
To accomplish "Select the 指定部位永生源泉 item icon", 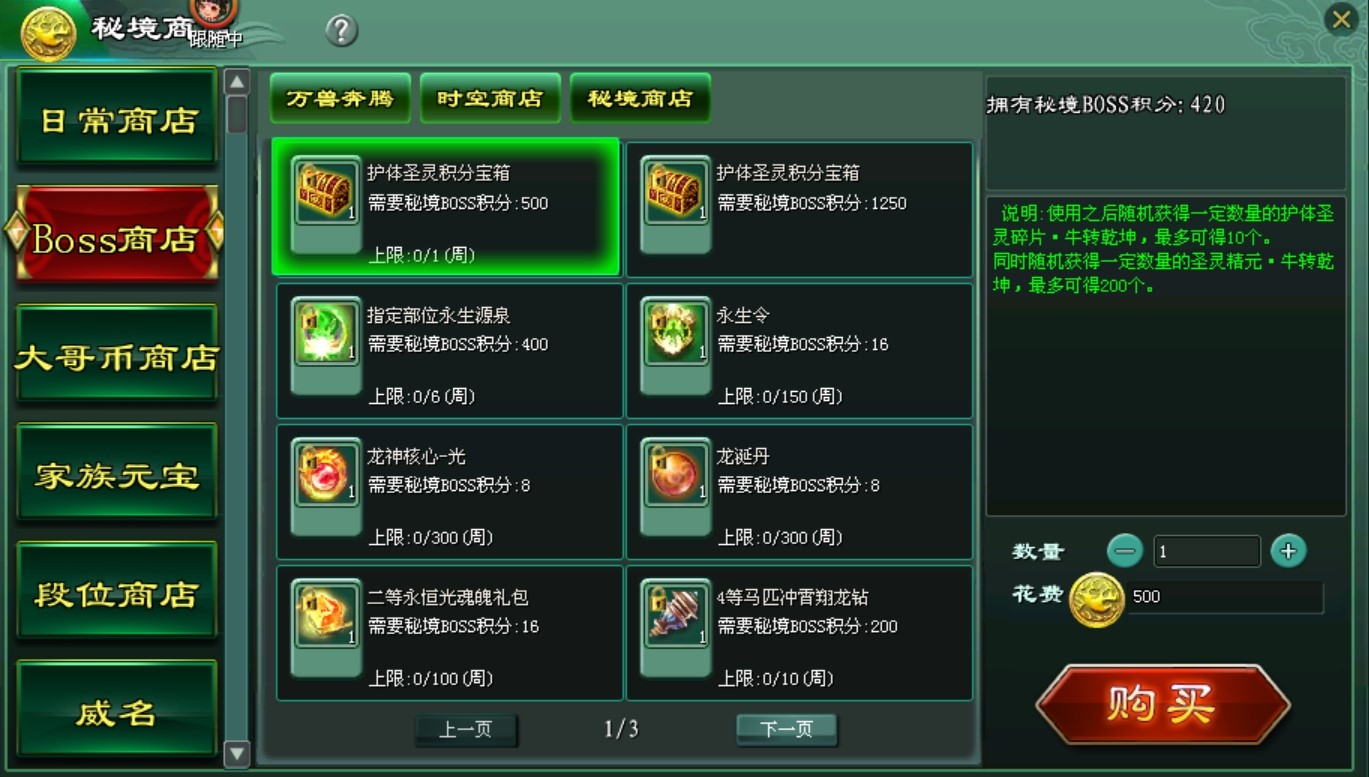I will coord(326,332).
